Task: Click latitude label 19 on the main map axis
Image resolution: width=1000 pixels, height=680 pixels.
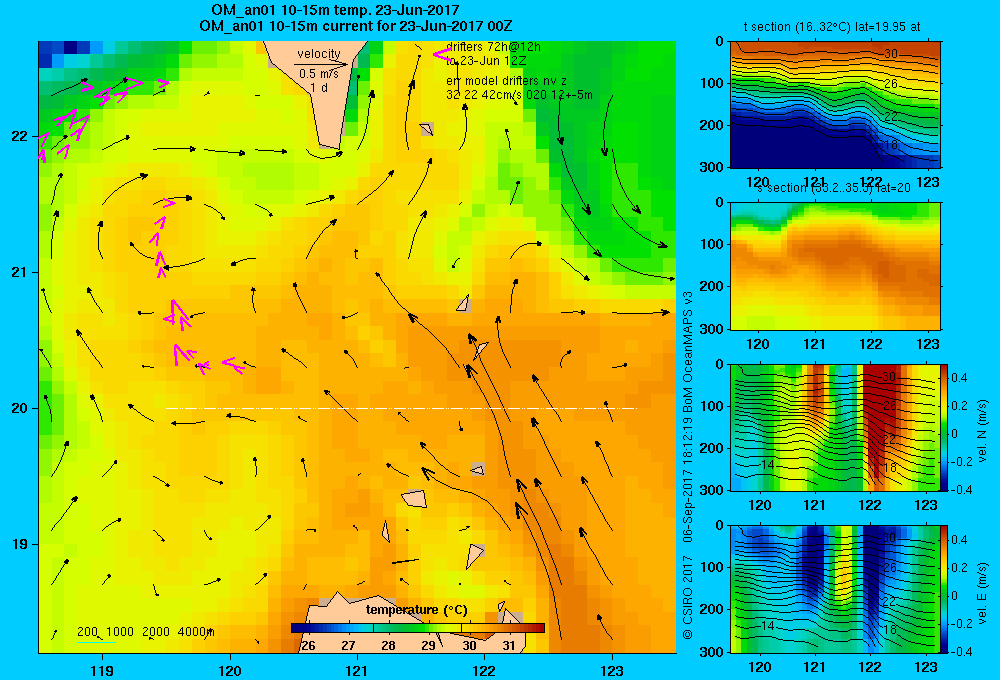Action: (x=19, y=544)
